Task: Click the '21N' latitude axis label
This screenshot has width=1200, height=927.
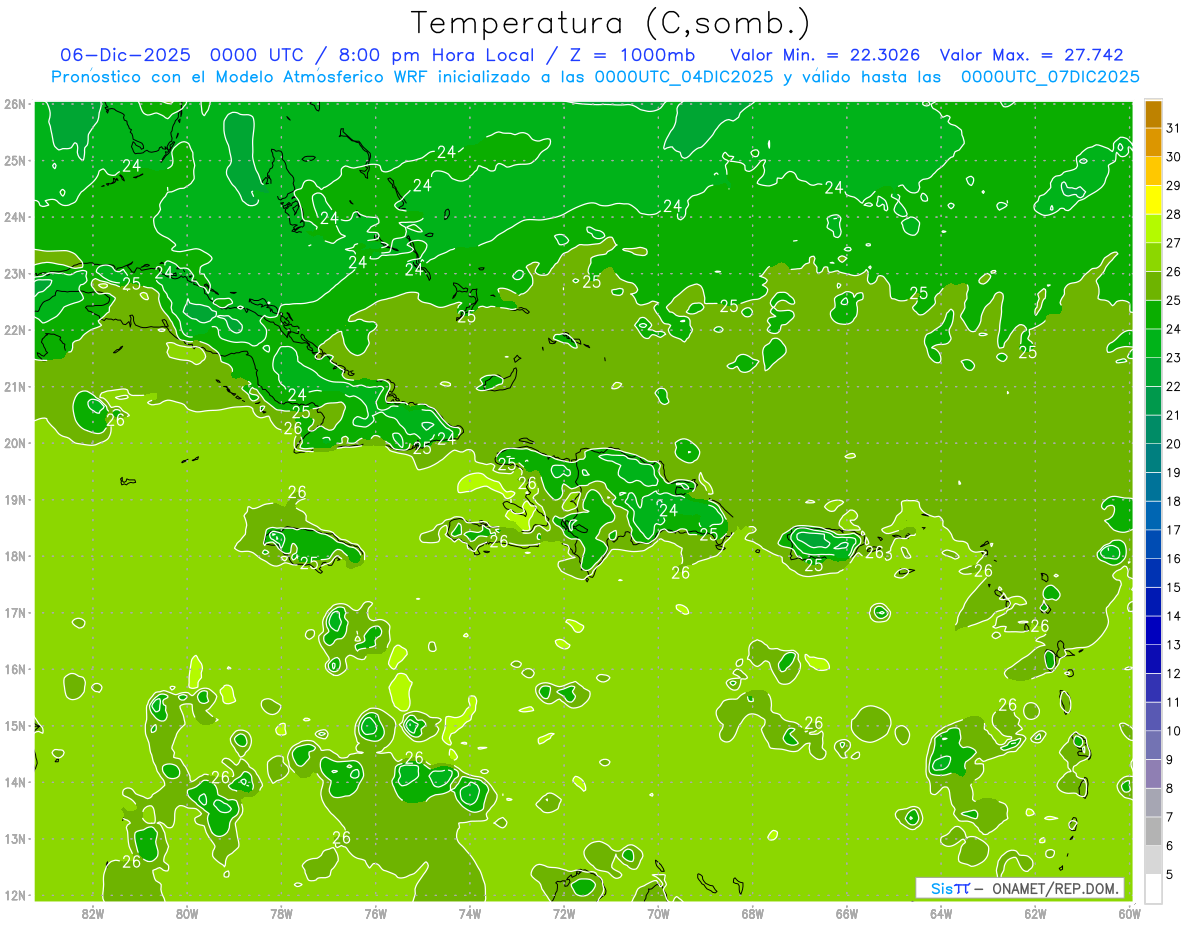Action: coord(14,386)
